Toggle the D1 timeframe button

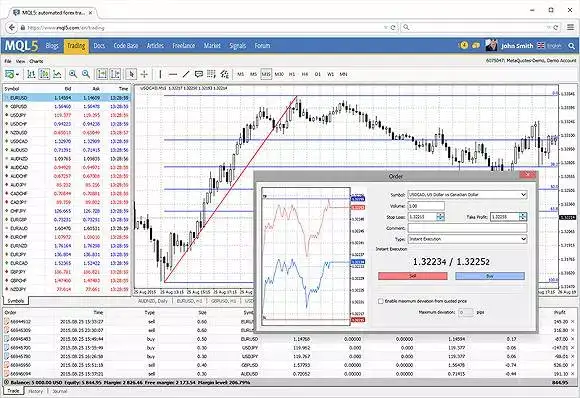317,74
